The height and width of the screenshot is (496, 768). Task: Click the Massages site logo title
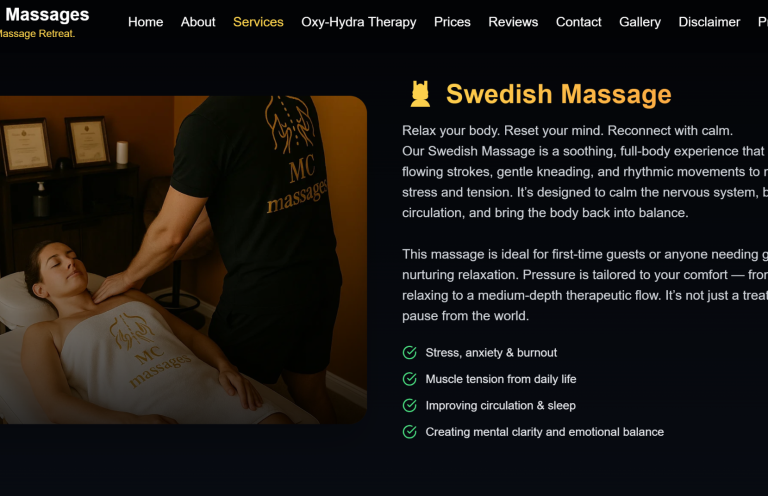click(x=47, y=15)
